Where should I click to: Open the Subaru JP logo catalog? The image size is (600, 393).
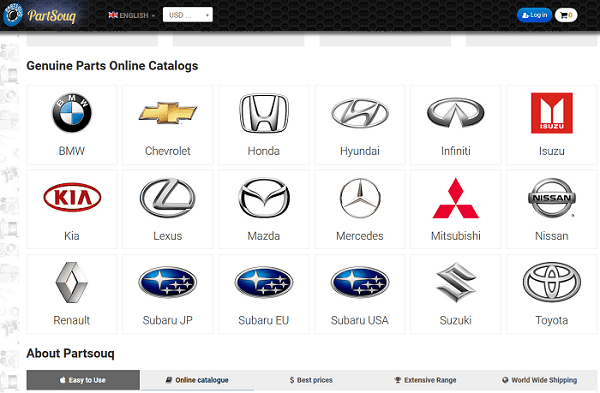pos(168,282)
